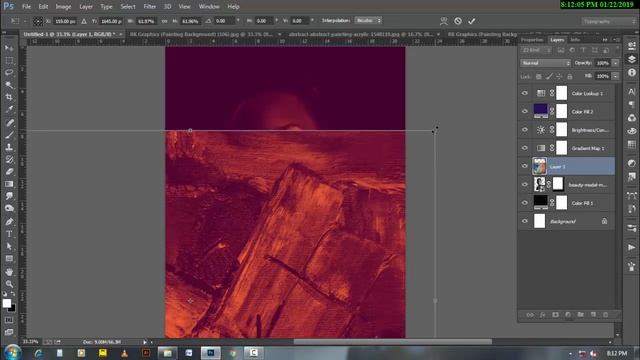The height and width of the screenshot is (360, 640).
Task: Open the Interpolation Bicubic dropdown
Action: 368,20
